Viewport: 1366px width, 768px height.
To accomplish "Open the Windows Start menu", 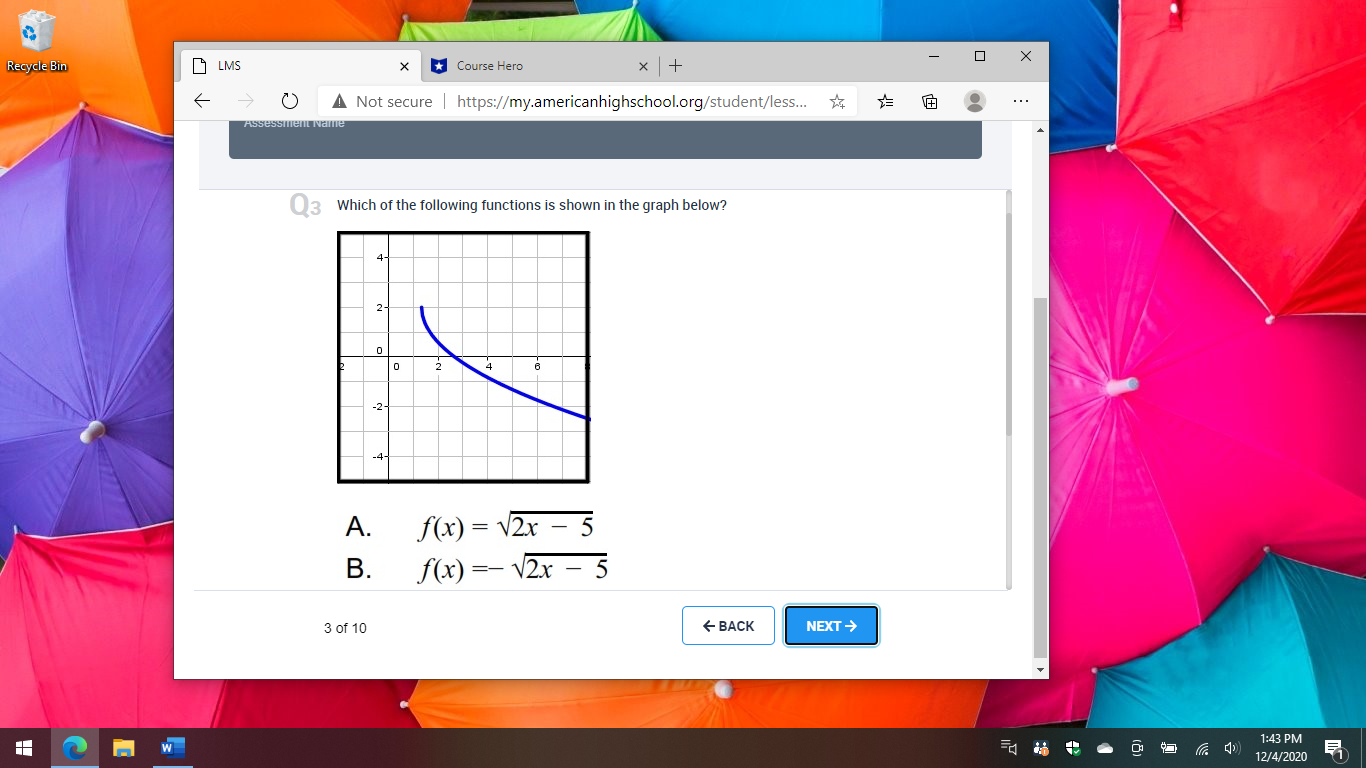I will point(24,747).
